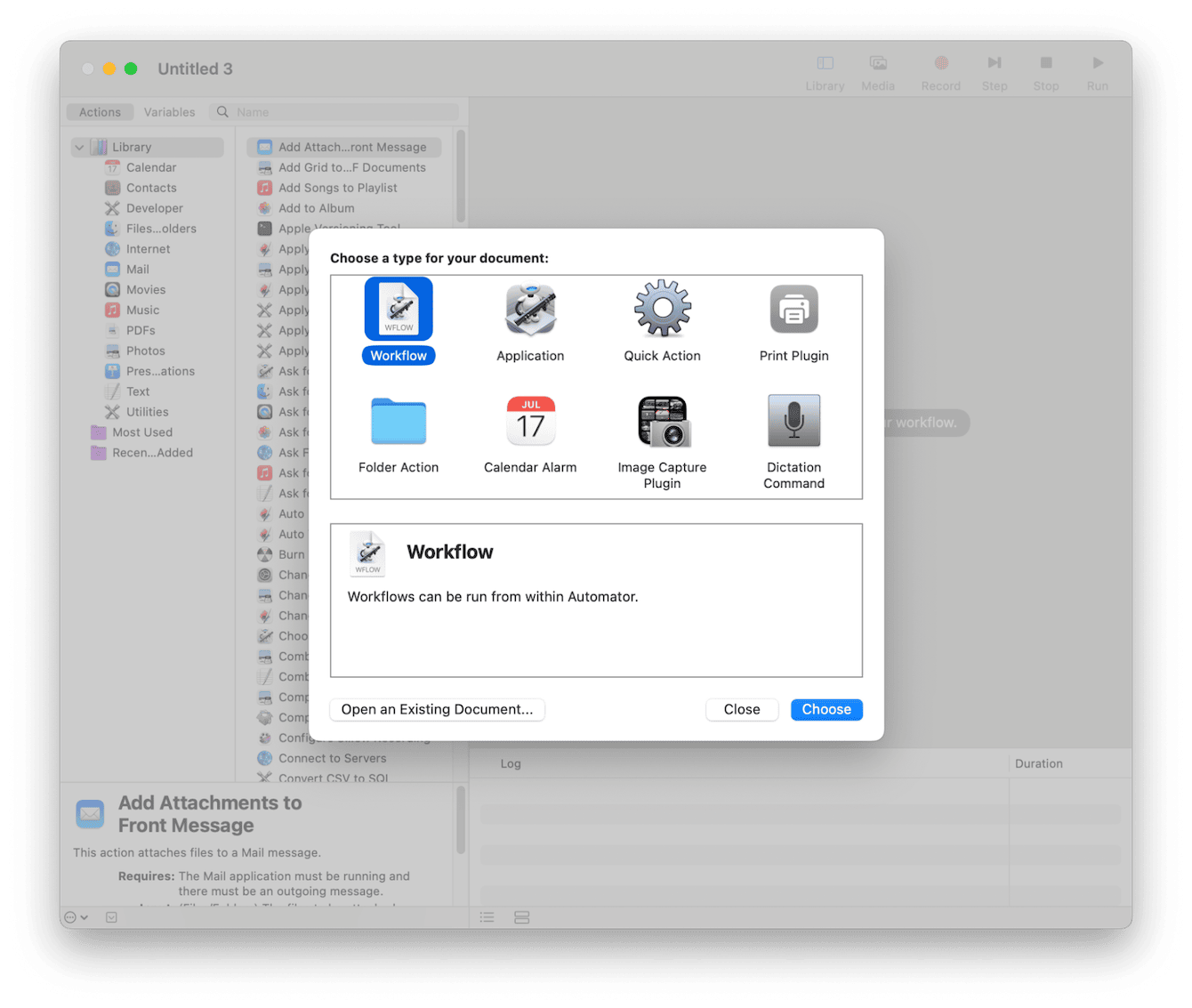Switch to the Actions tab
The height and width of the screenshot is (1008, 1192).
(99, 111)
